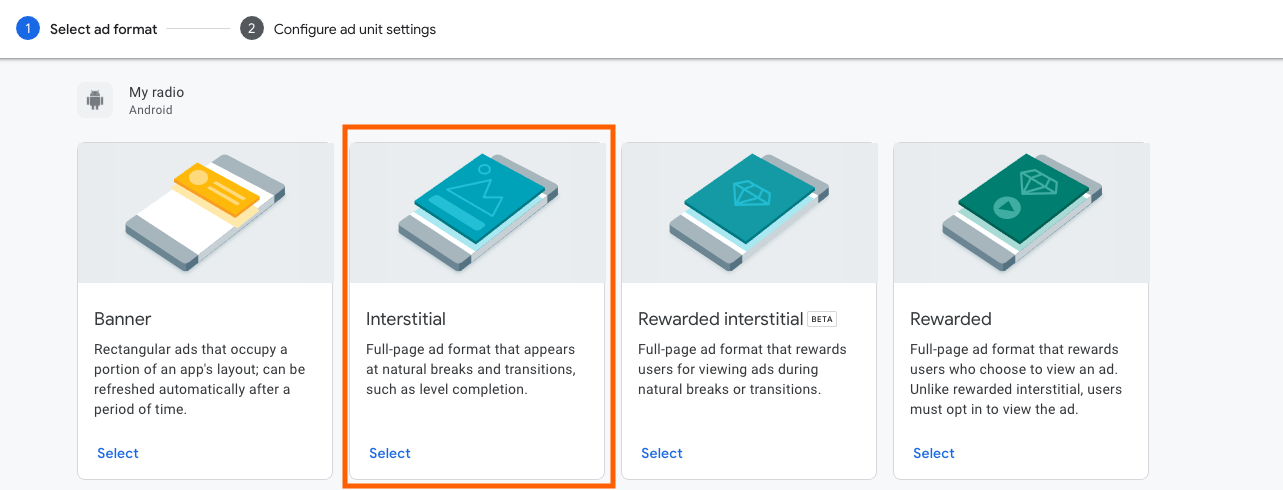Click the Rewarded card title
This screenshot has height=490, width=1283.
[x=951, y=319]
